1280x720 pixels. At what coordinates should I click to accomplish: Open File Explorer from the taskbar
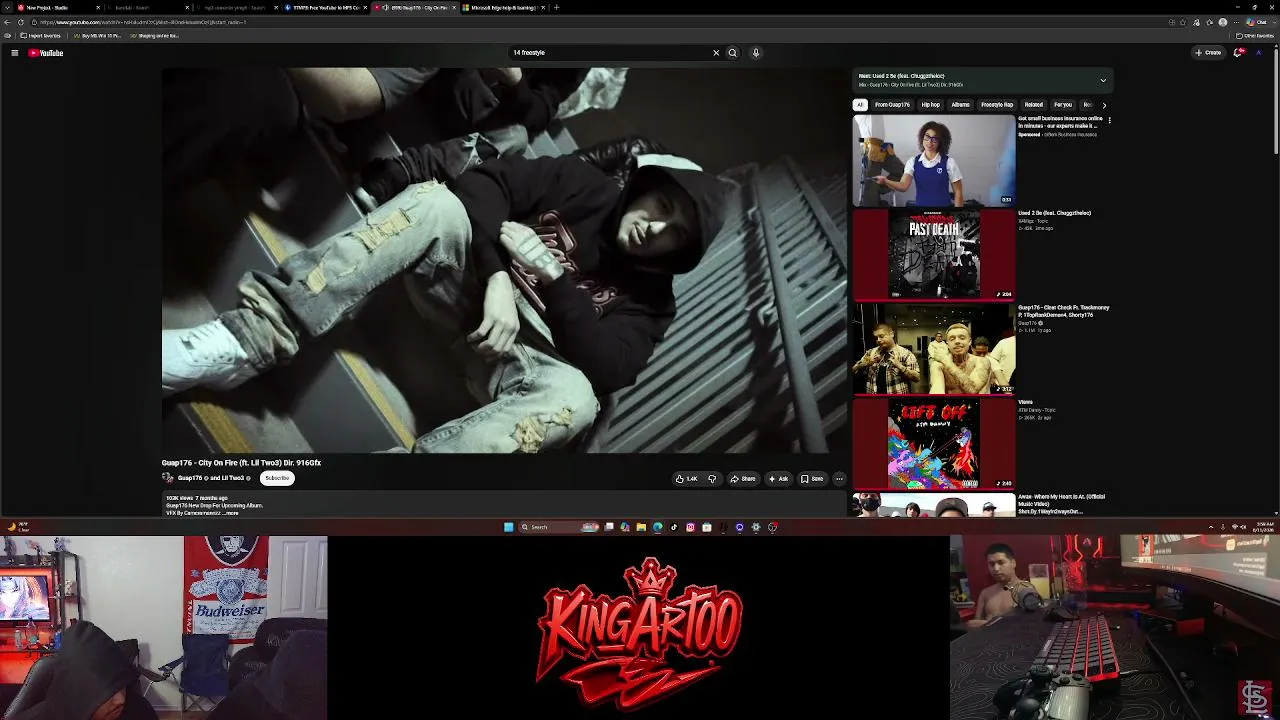[641, 527]
